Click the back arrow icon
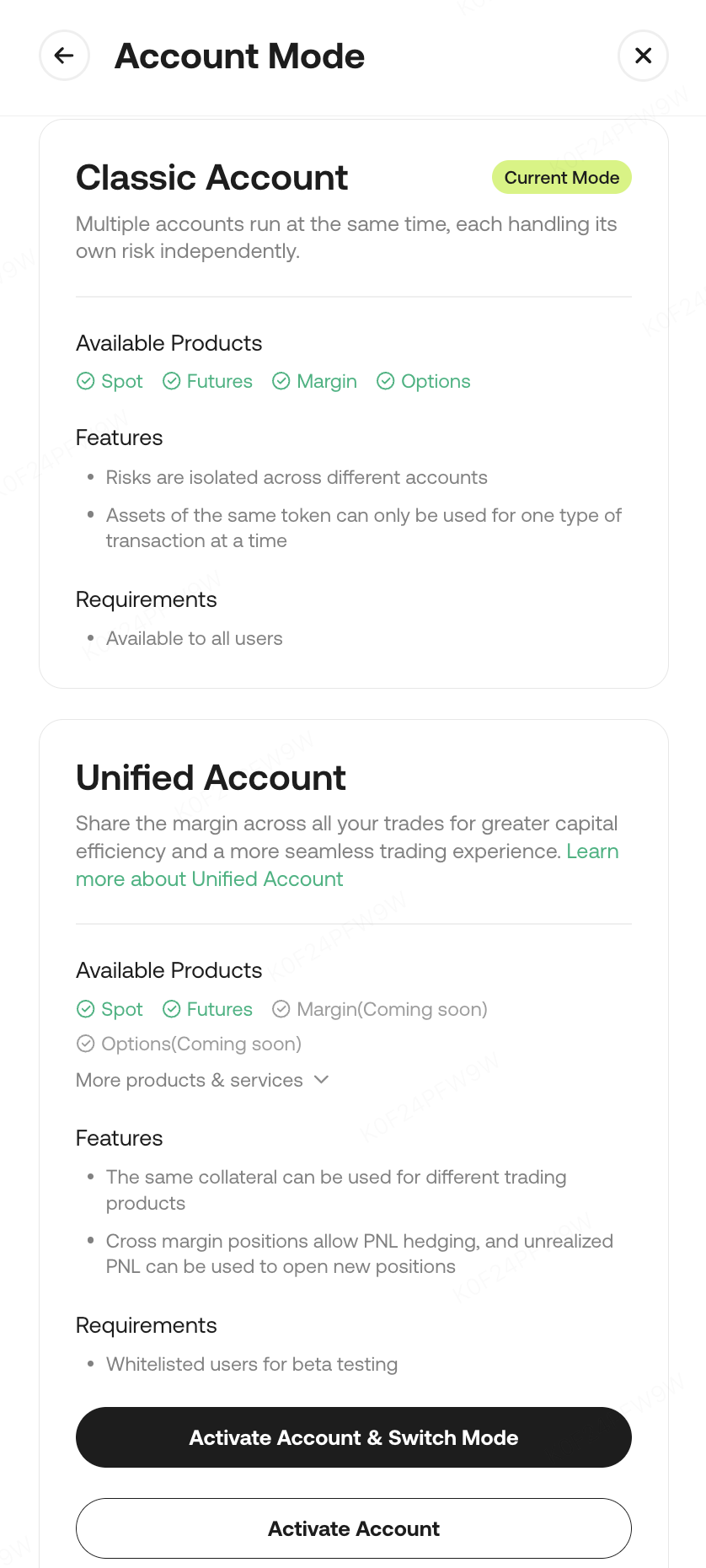 pos(64,56)
